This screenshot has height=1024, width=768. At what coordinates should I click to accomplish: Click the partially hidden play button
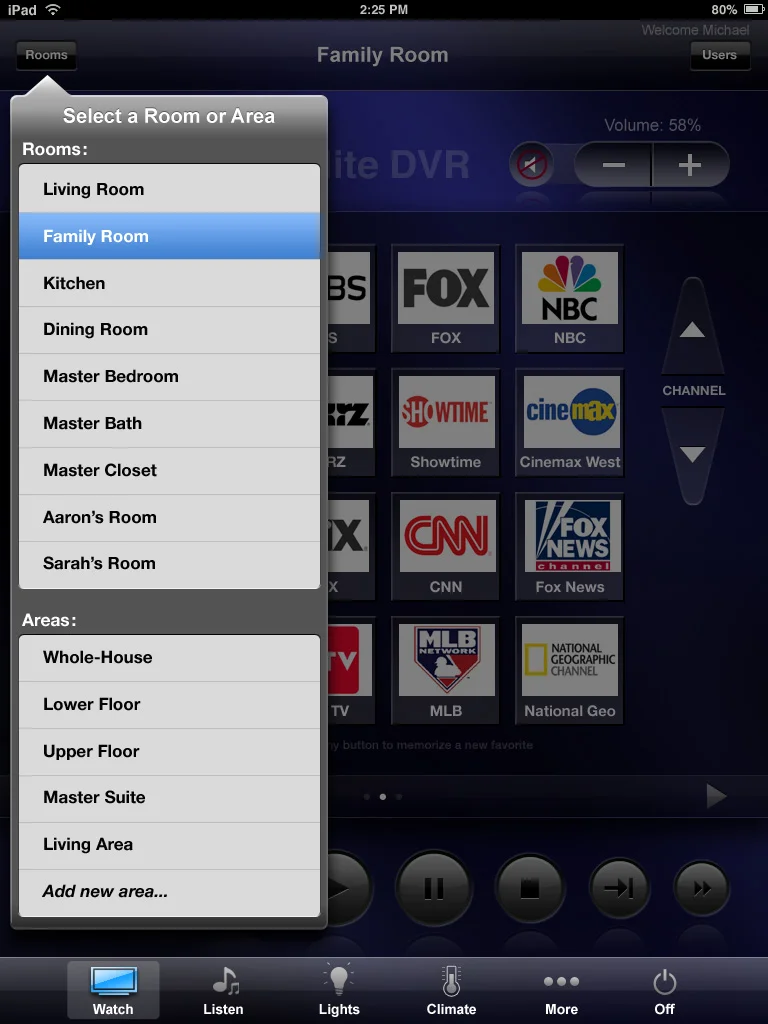point(349,888)
